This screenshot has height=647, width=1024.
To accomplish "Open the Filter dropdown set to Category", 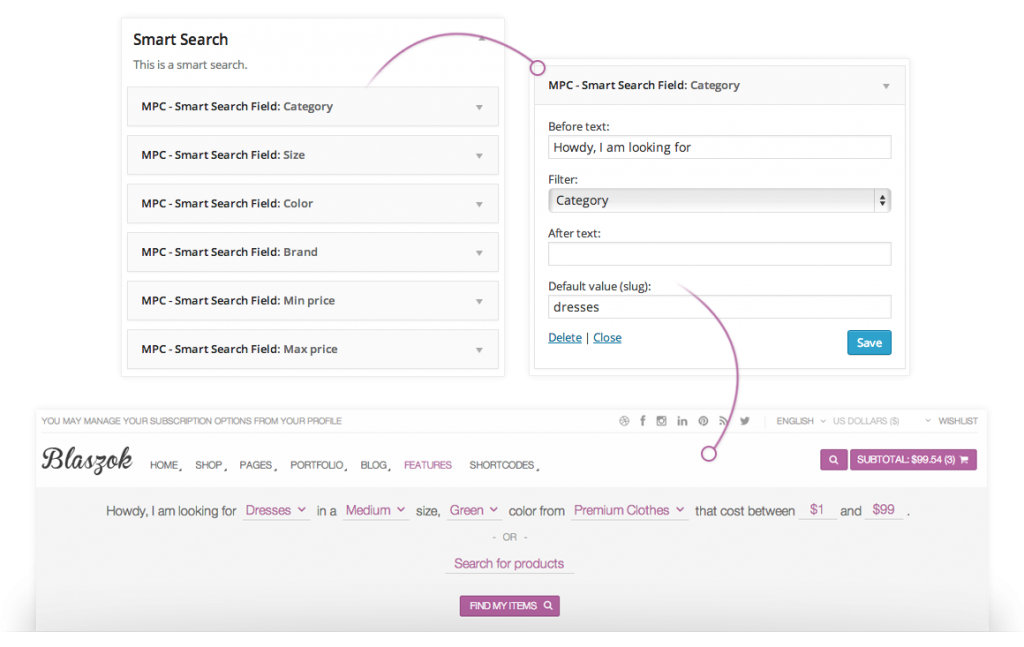I will pyautogui.click(x=719, y=200).
